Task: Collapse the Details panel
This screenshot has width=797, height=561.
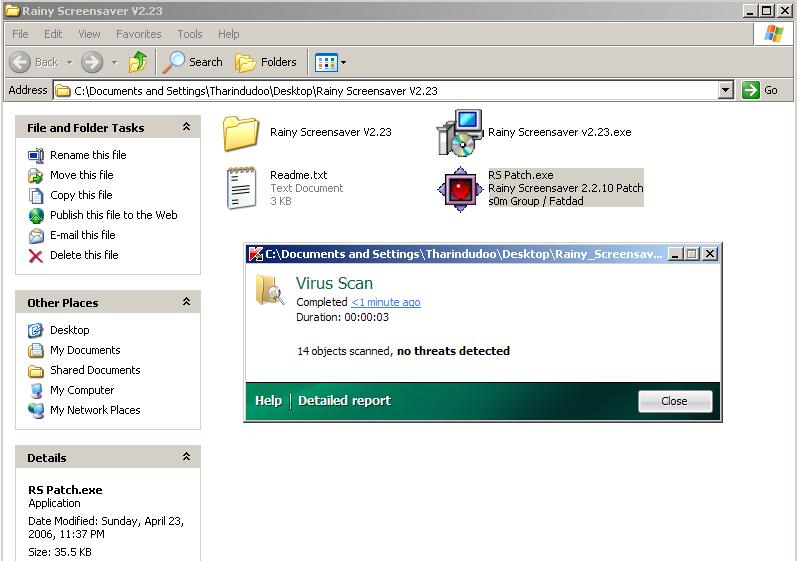Action: click(187, 457)
